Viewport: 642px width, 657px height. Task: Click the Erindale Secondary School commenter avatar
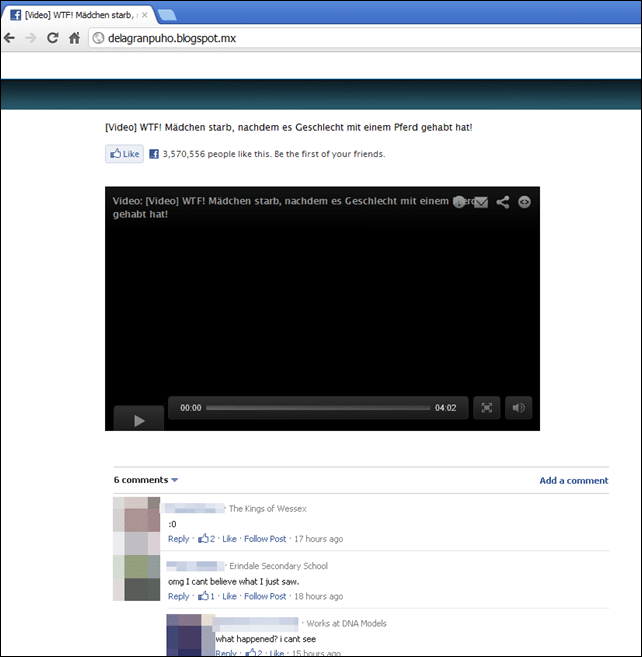[137, 578]
